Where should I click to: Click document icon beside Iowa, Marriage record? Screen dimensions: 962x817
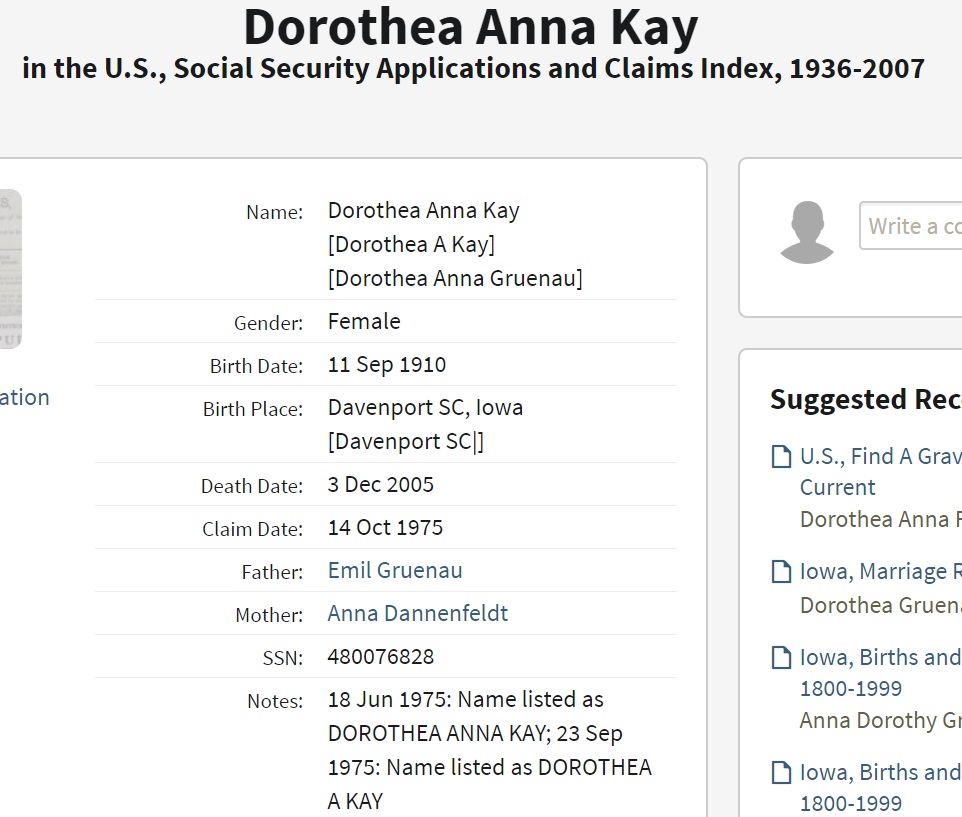tap(781, 572)
